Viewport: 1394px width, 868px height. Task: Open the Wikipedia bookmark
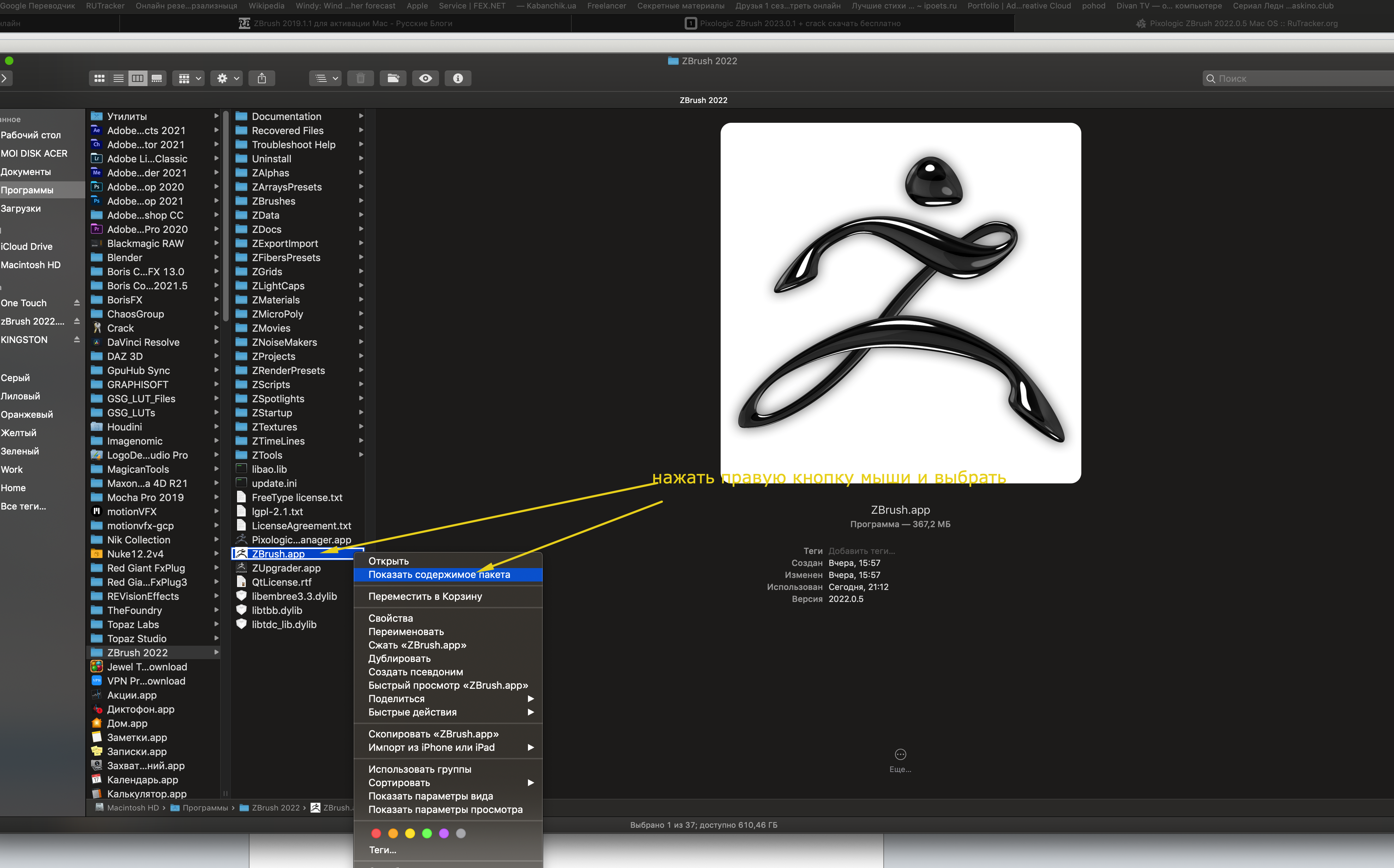point(266,6)
